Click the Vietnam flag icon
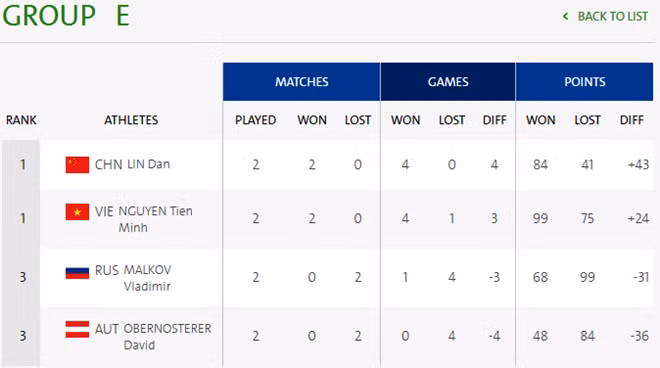This screenshot has height=368, width=660. pos(77,212)
